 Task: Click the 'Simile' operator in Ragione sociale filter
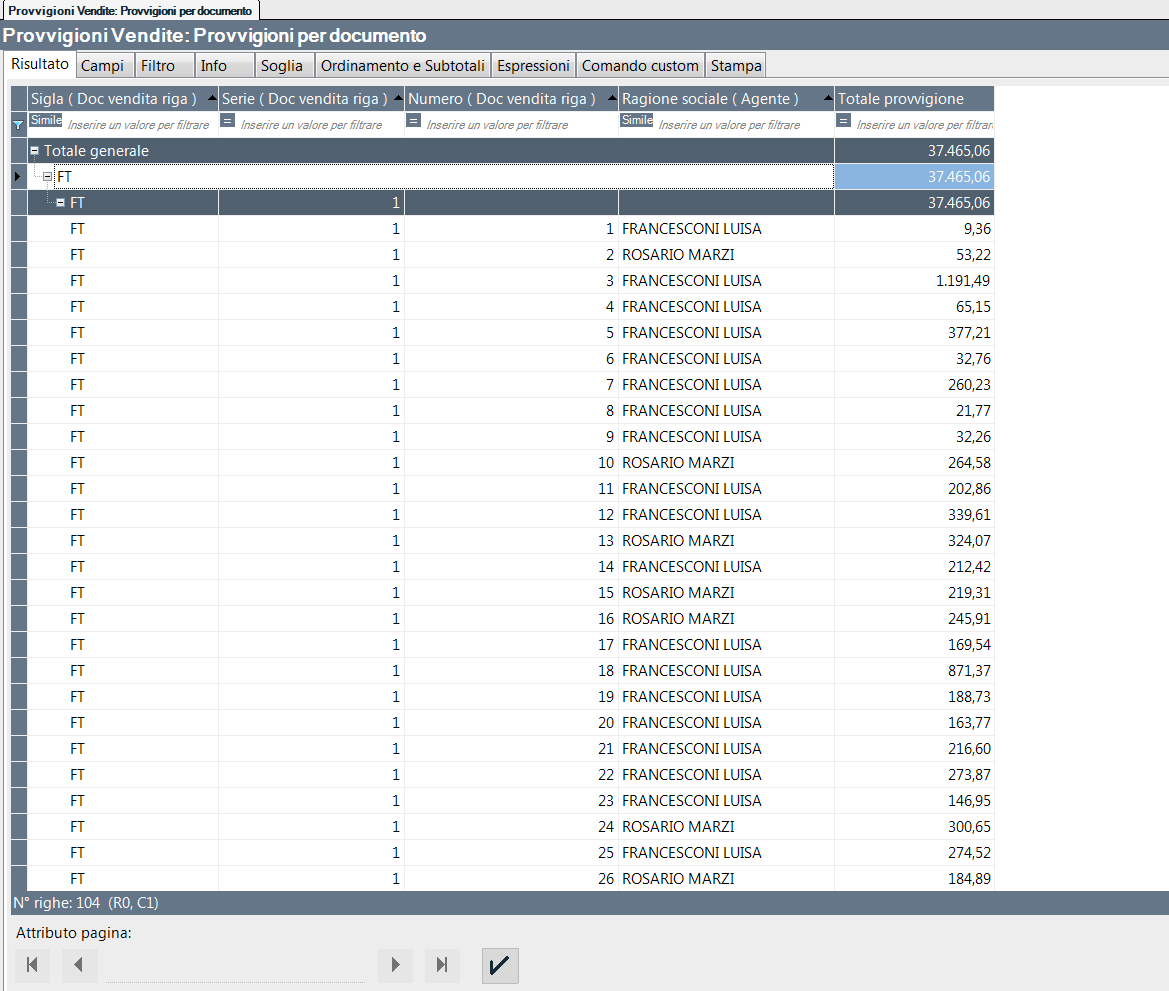636,120
